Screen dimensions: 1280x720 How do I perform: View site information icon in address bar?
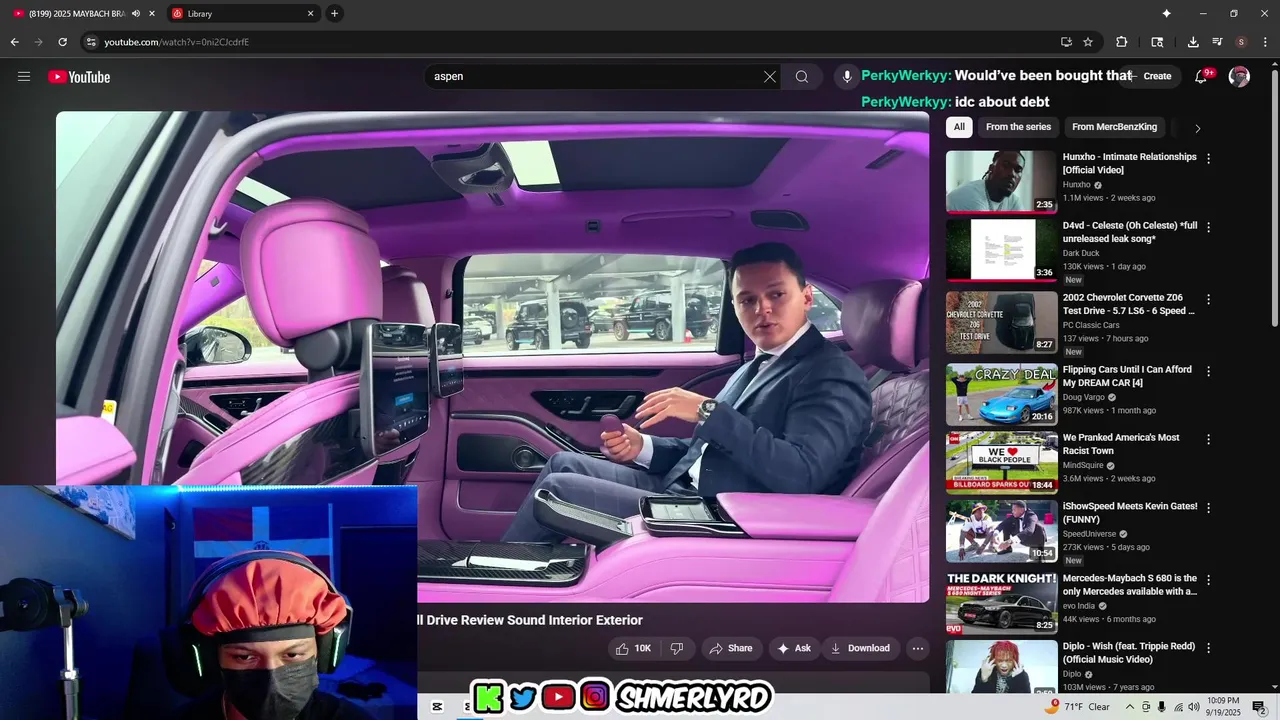[x=90, y=42]
